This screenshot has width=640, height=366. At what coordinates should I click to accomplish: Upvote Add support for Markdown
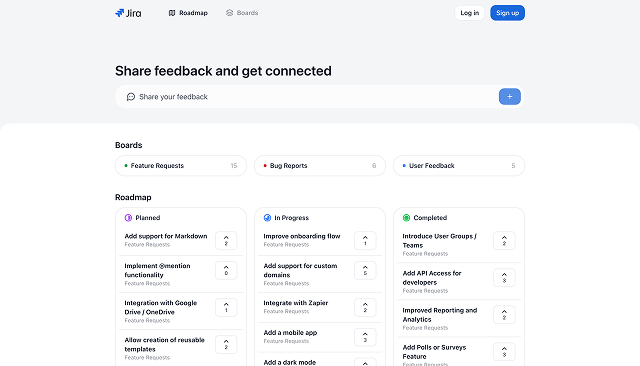click(x=226, y=241)
